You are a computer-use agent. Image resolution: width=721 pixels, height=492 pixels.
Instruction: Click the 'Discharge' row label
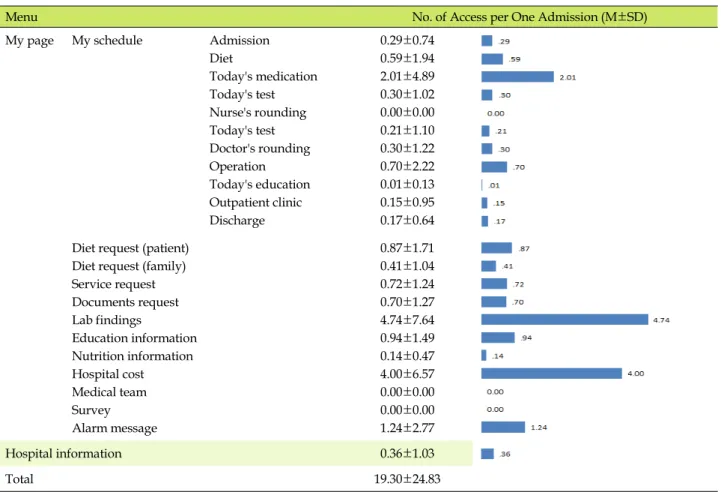pyautogui.click(x=237, y=221)
